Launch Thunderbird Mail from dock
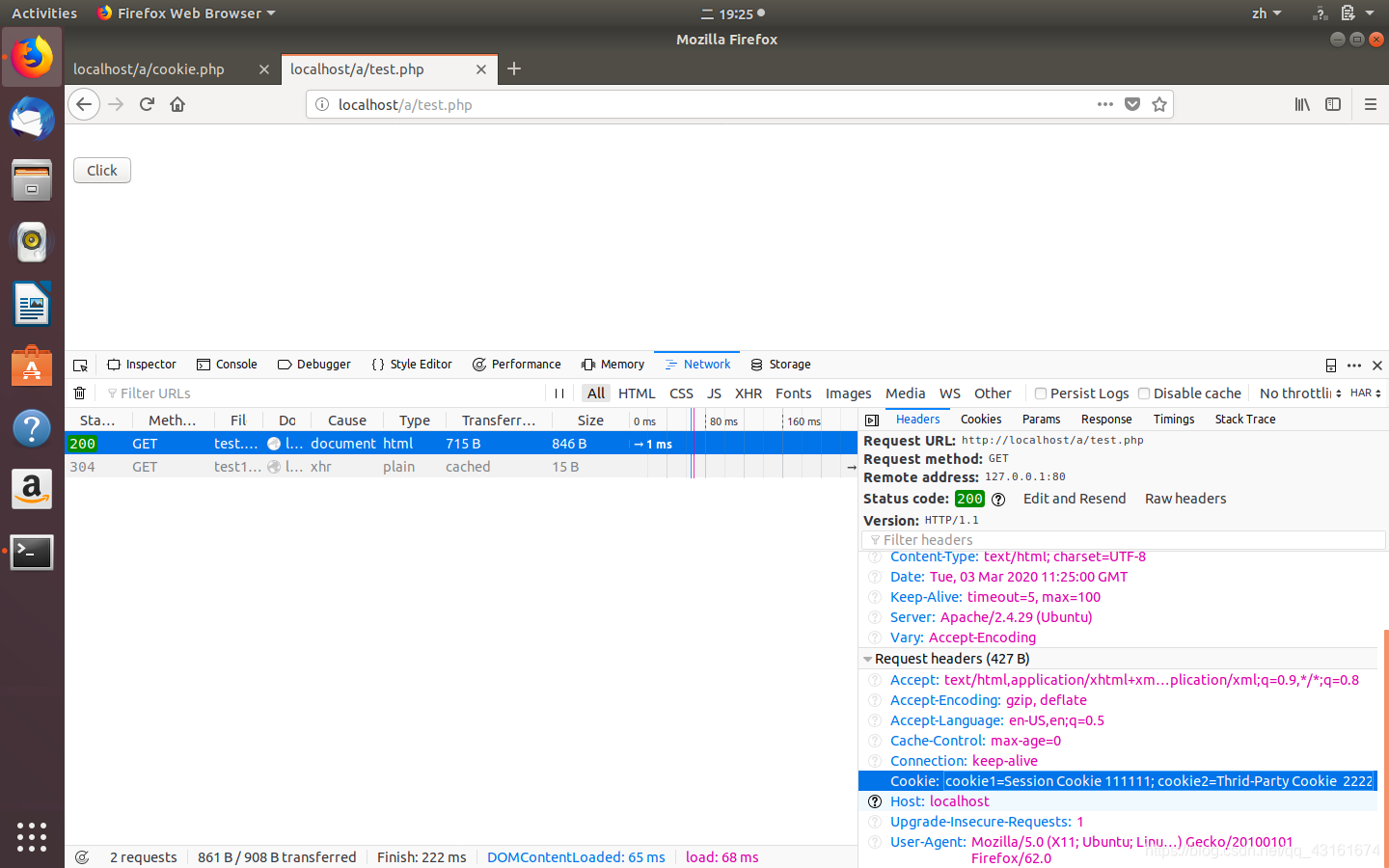The image size is (1389, 868). [x=32, y=120]
